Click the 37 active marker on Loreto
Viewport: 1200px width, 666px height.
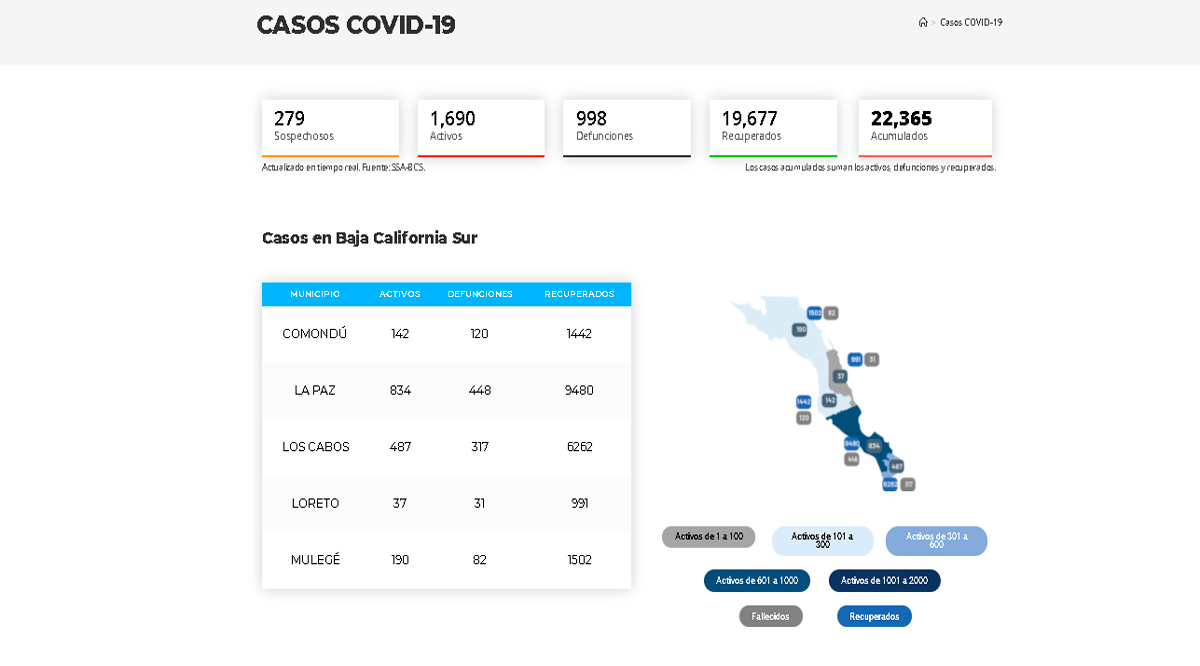point(841,376)
